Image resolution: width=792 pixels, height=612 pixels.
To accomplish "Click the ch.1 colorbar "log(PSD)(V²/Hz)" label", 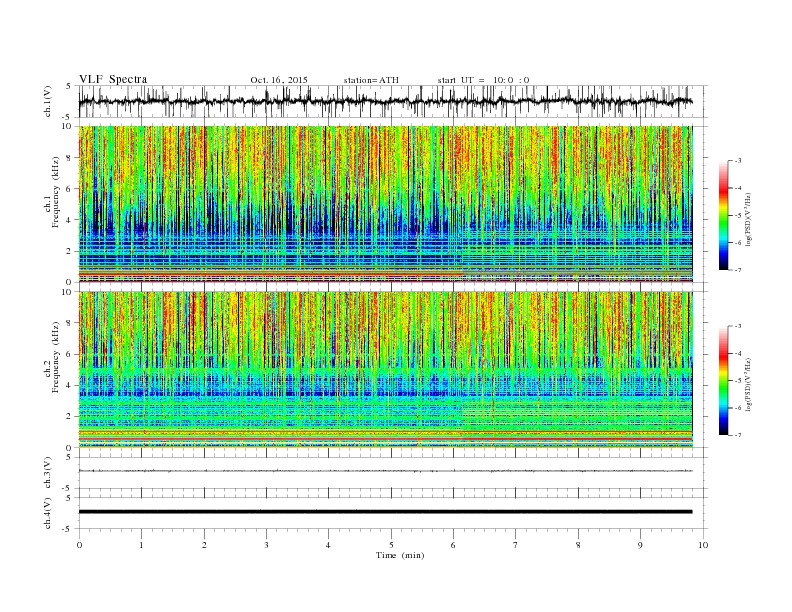I will [749, 220].
